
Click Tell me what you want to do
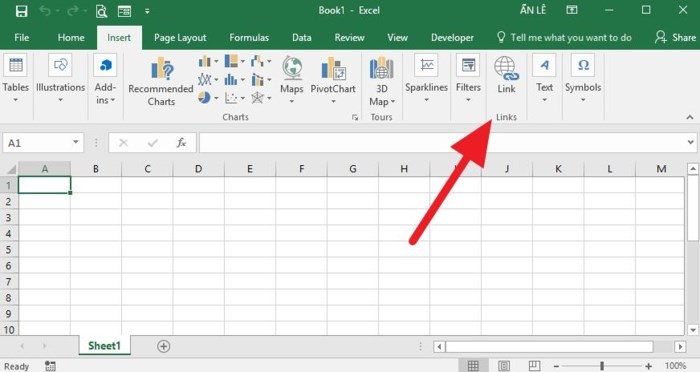click(x=564, y=38)
